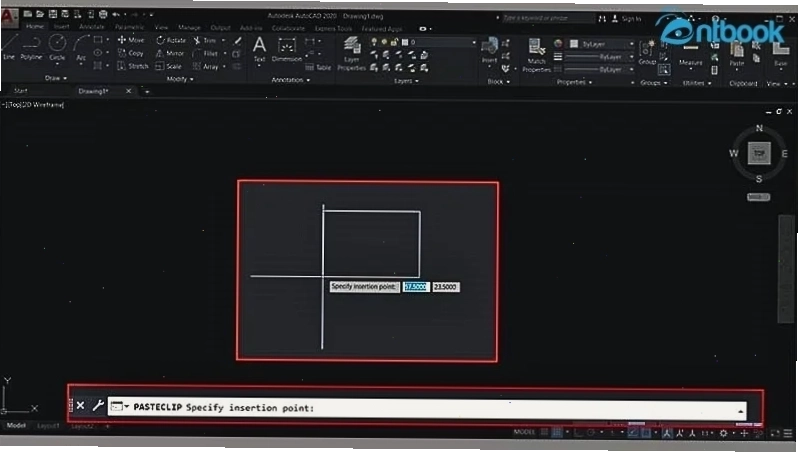Screen dimensions: 798x452
Task: Expand the Modify panel
Action: [180, 79]
